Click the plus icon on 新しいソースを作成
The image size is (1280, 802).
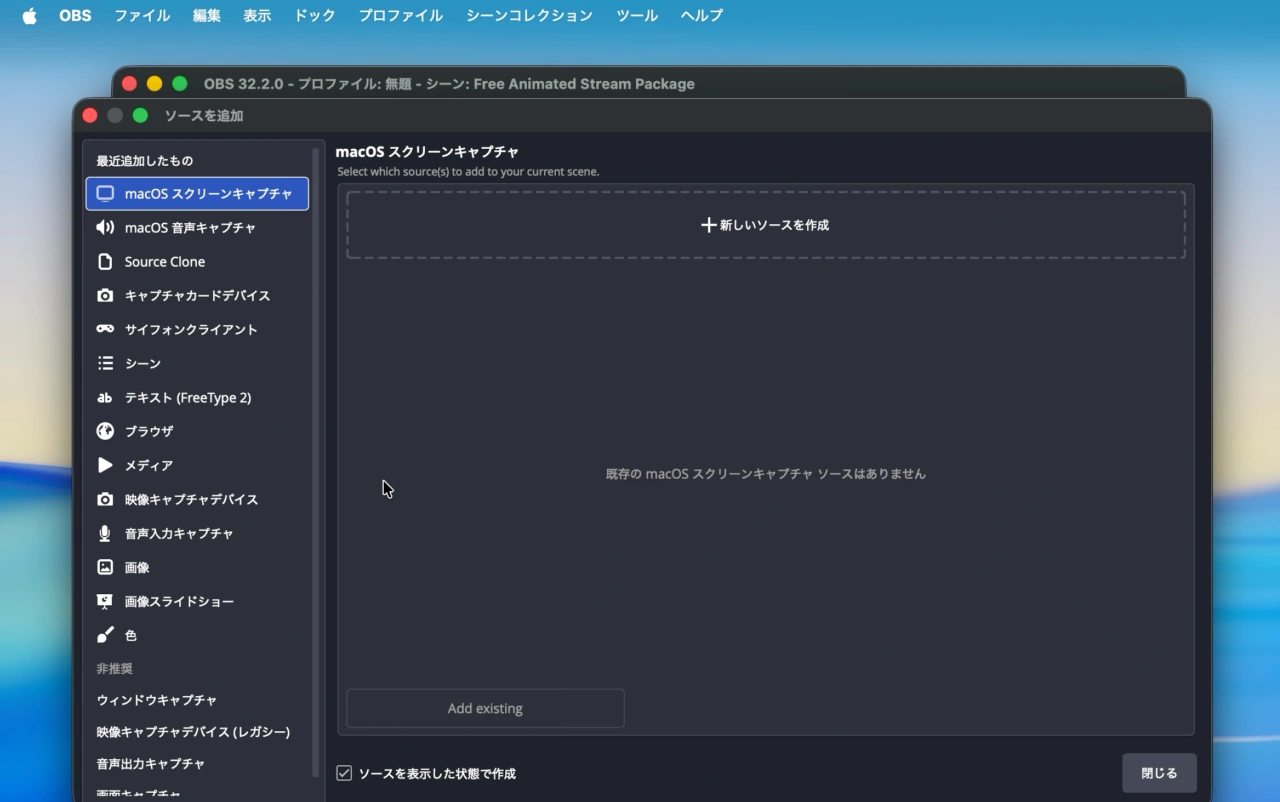[708, 225]
